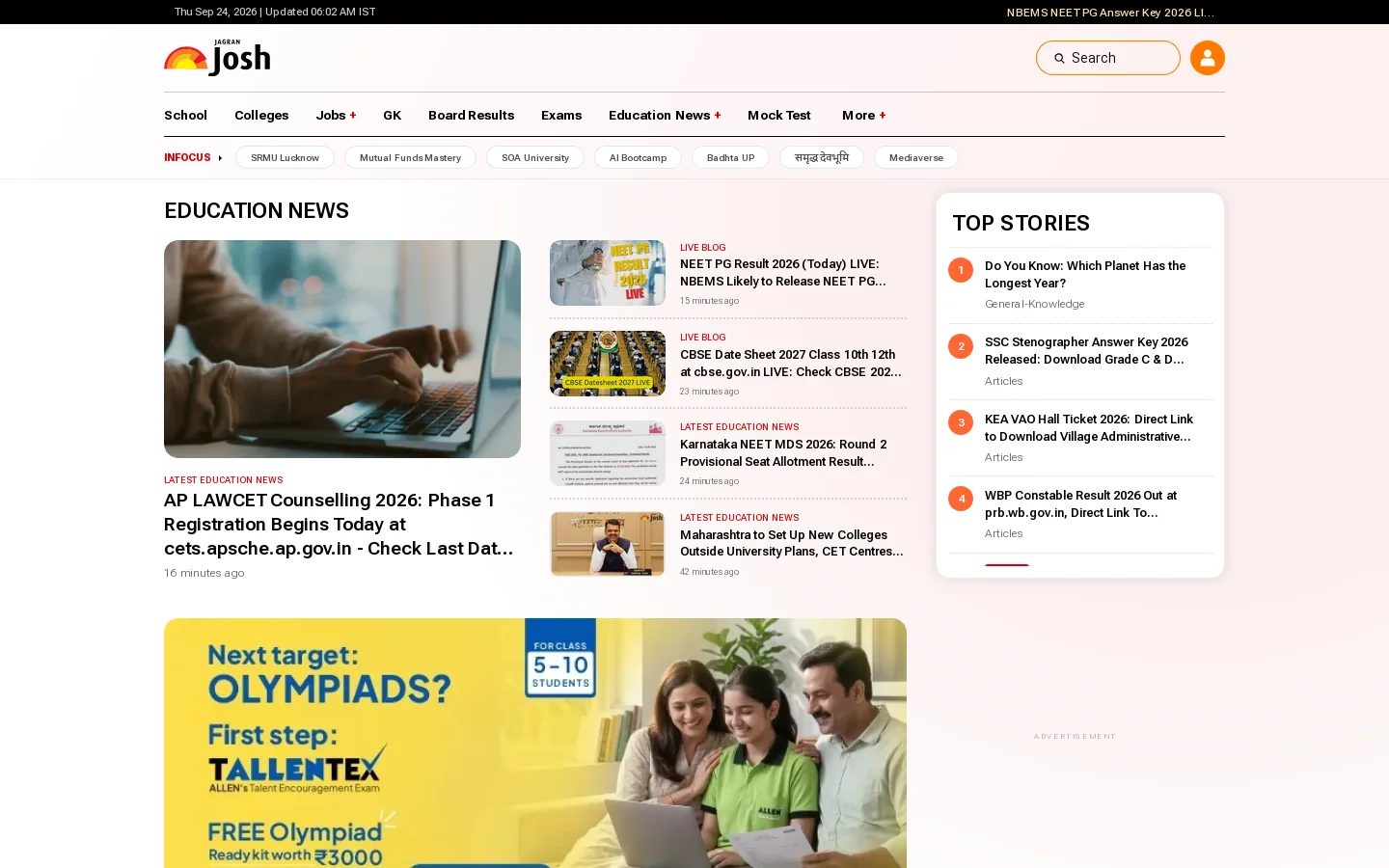Open KEA VAO Hall Ticket 2026 story
The height and width of the screenshot is (868, 1389).
tap(1089, 427)
